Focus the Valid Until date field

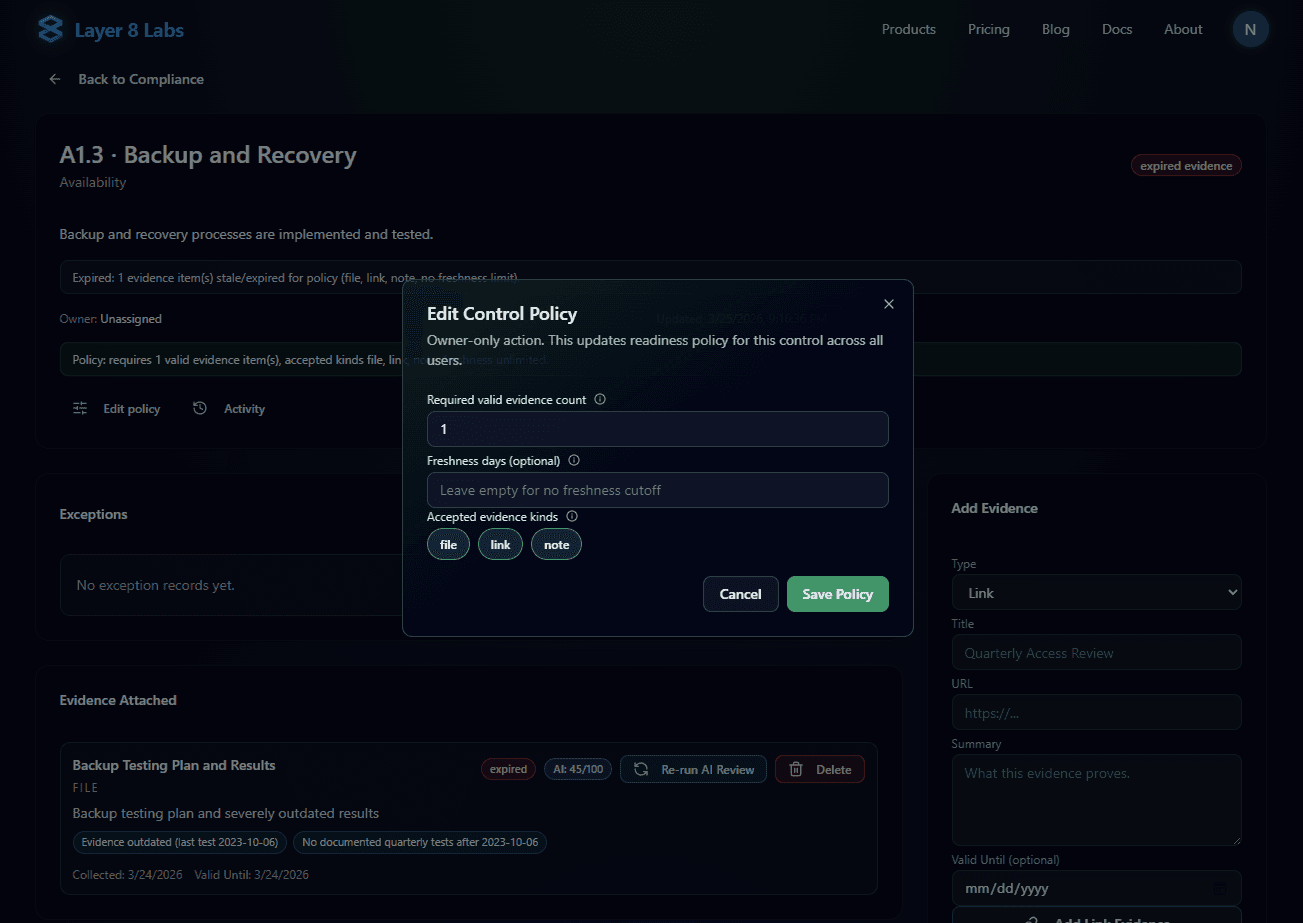pos(1096,888)
